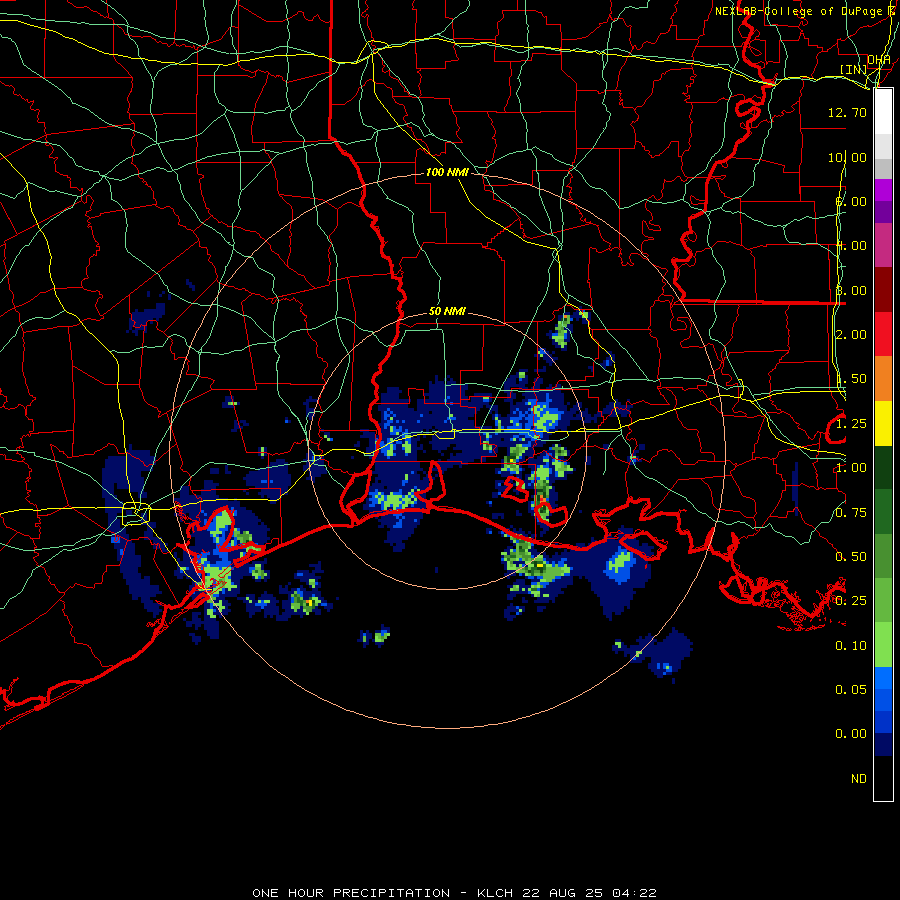This screenshot has height=900, width=900.
Task: Pick the darkest green swatch near 1.00
Action: (883, 467)
